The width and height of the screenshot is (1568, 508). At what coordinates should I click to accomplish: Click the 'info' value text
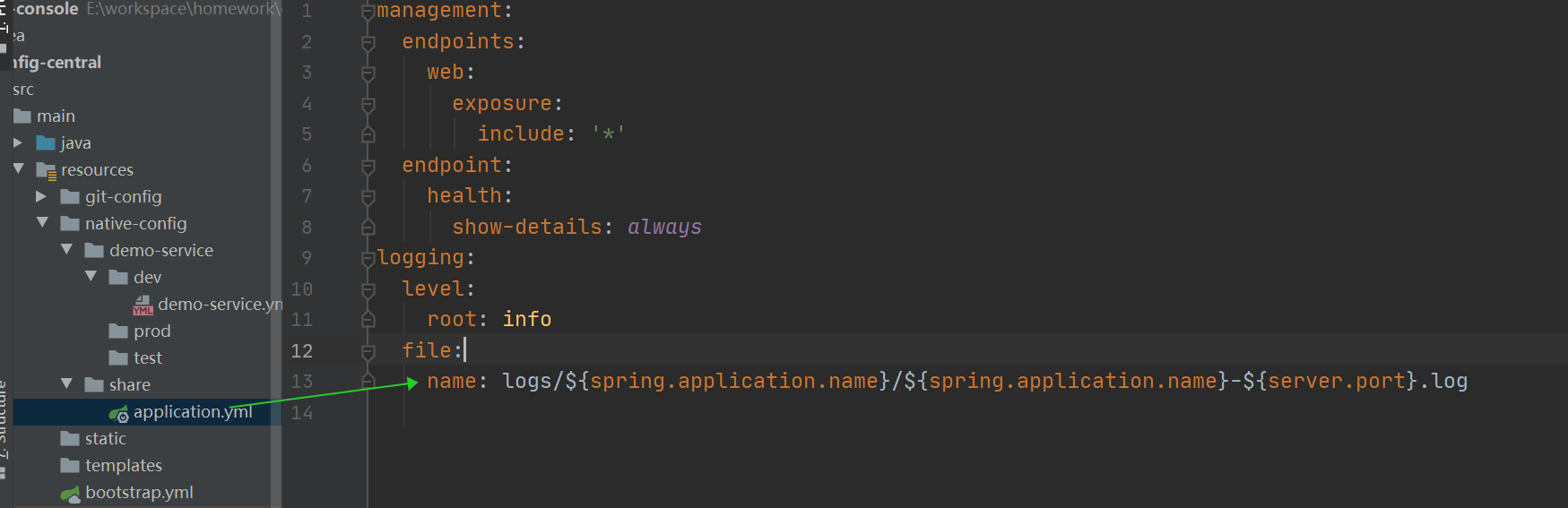pos(527,319)
